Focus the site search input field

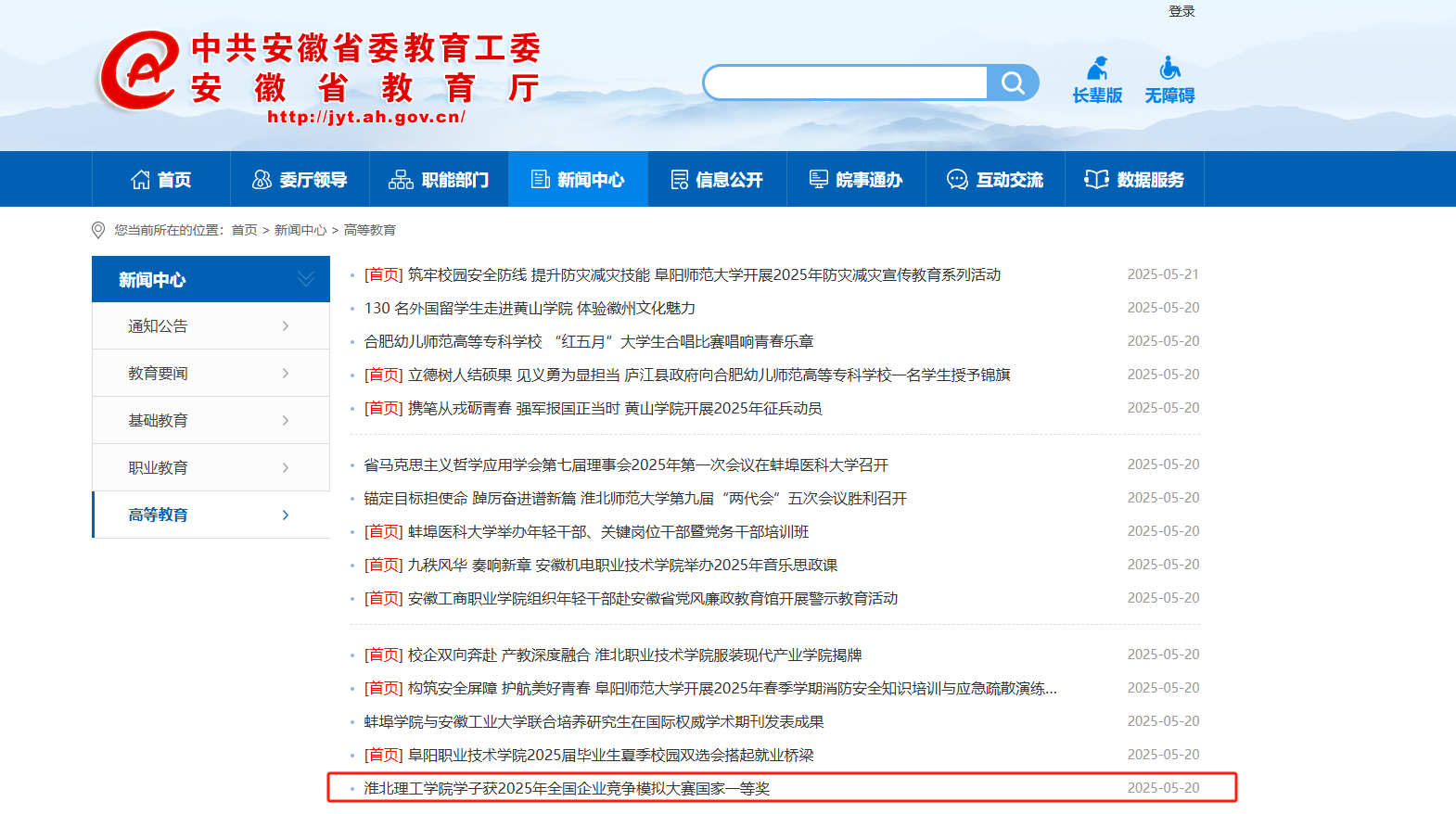point(846,83)
